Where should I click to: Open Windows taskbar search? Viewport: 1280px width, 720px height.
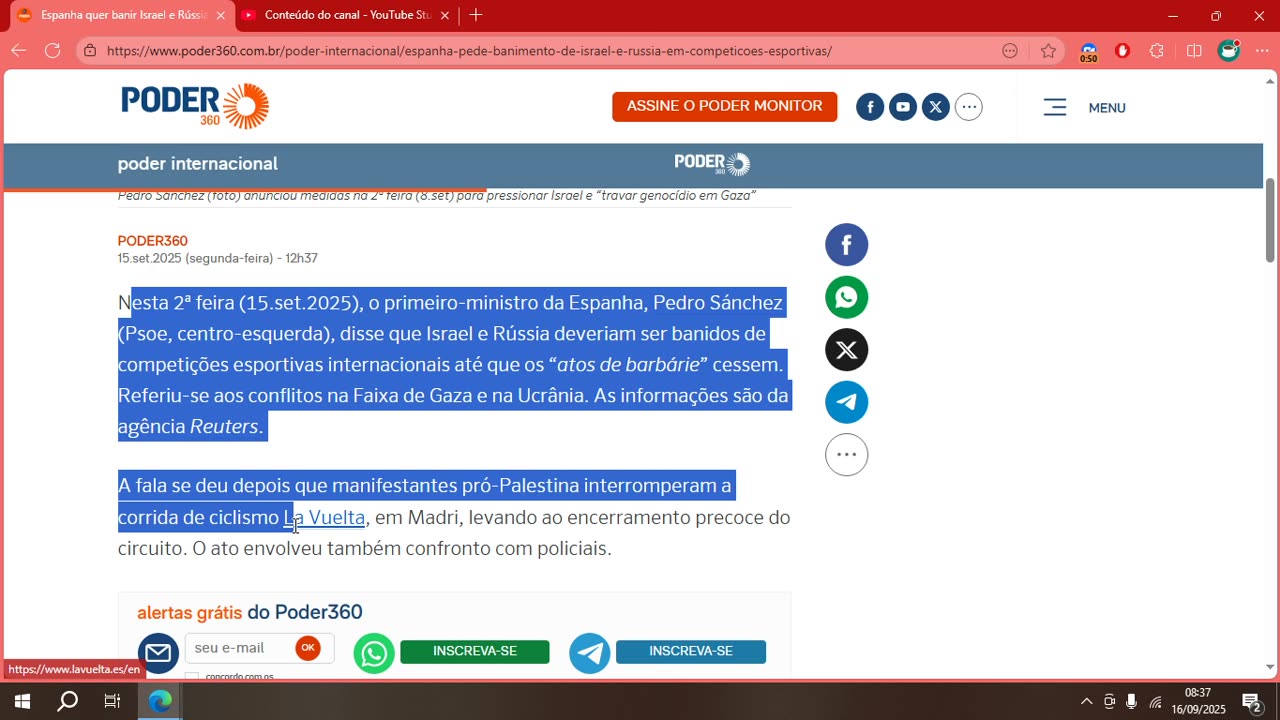(67, 701)
